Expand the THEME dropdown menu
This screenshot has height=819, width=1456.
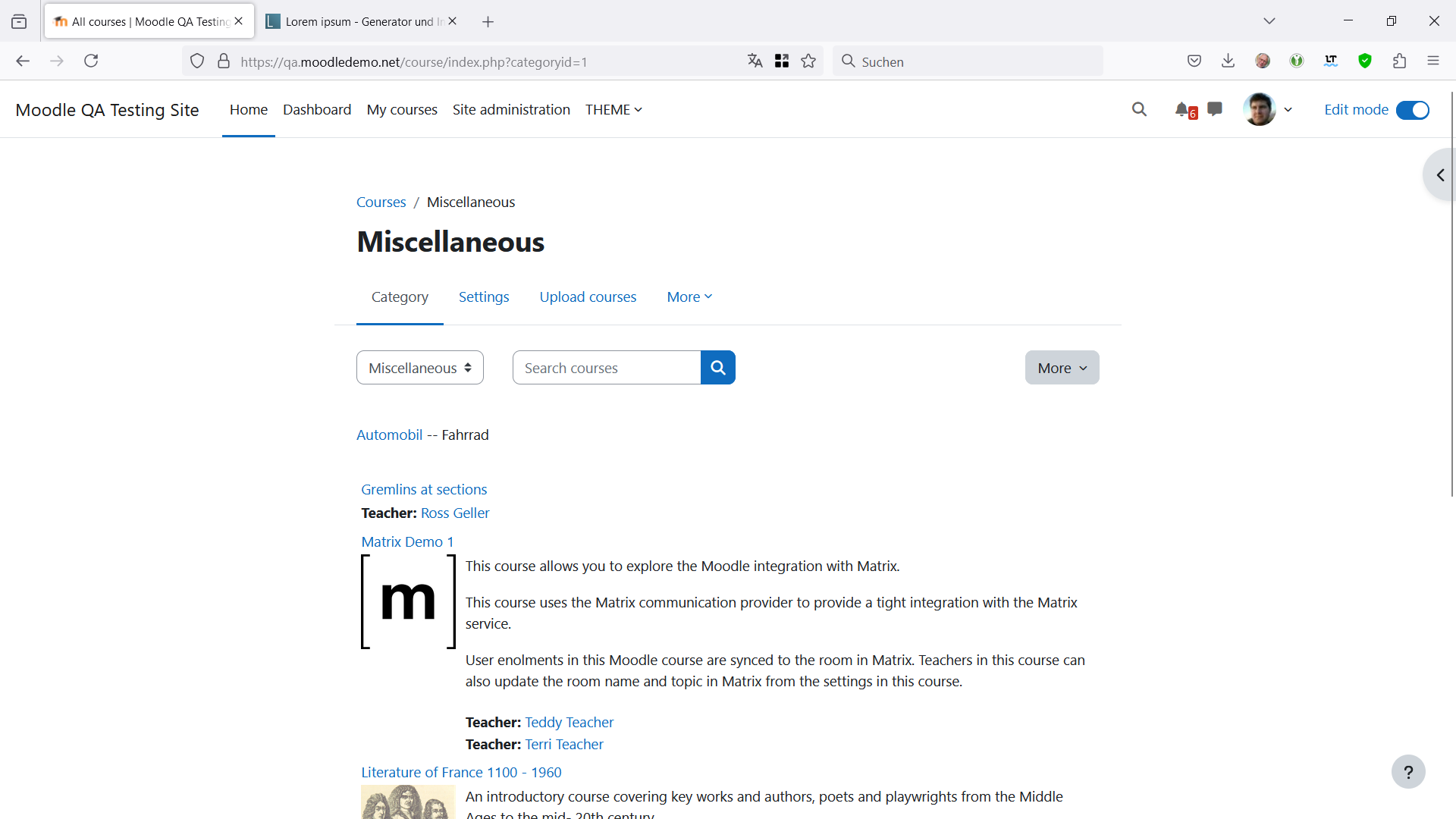pyautogui.click(x=613, y=110)
